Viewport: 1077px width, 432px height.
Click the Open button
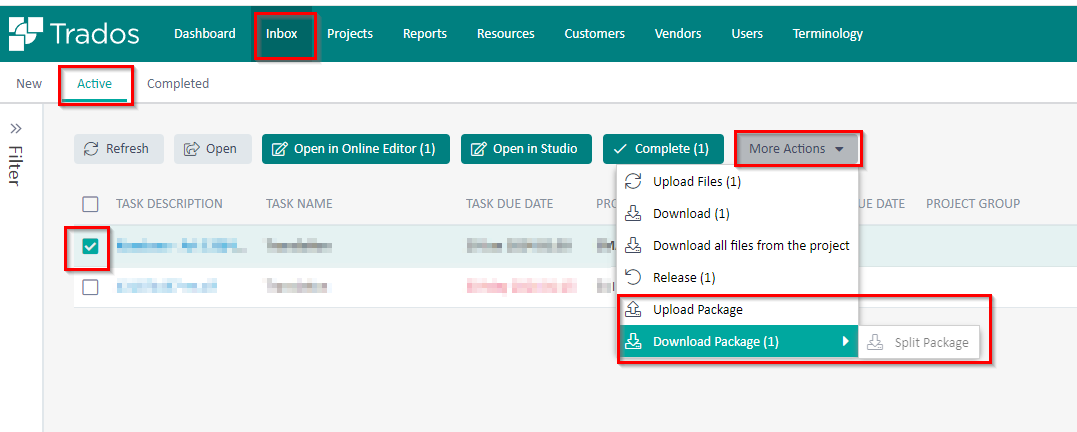coord(213,149)
